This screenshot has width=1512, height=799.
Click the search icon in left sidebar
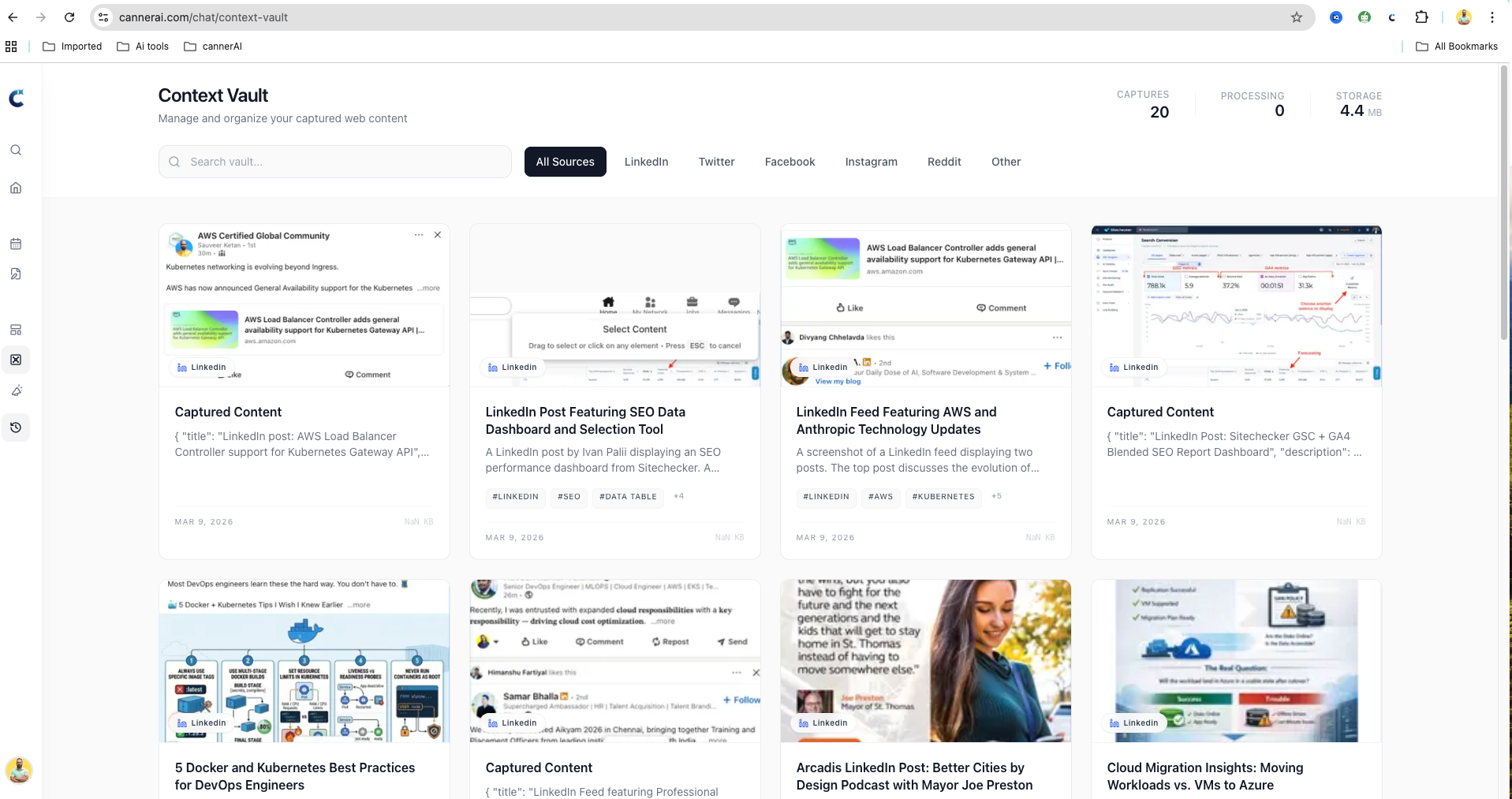pyautogui.click(x=16, y=150)
